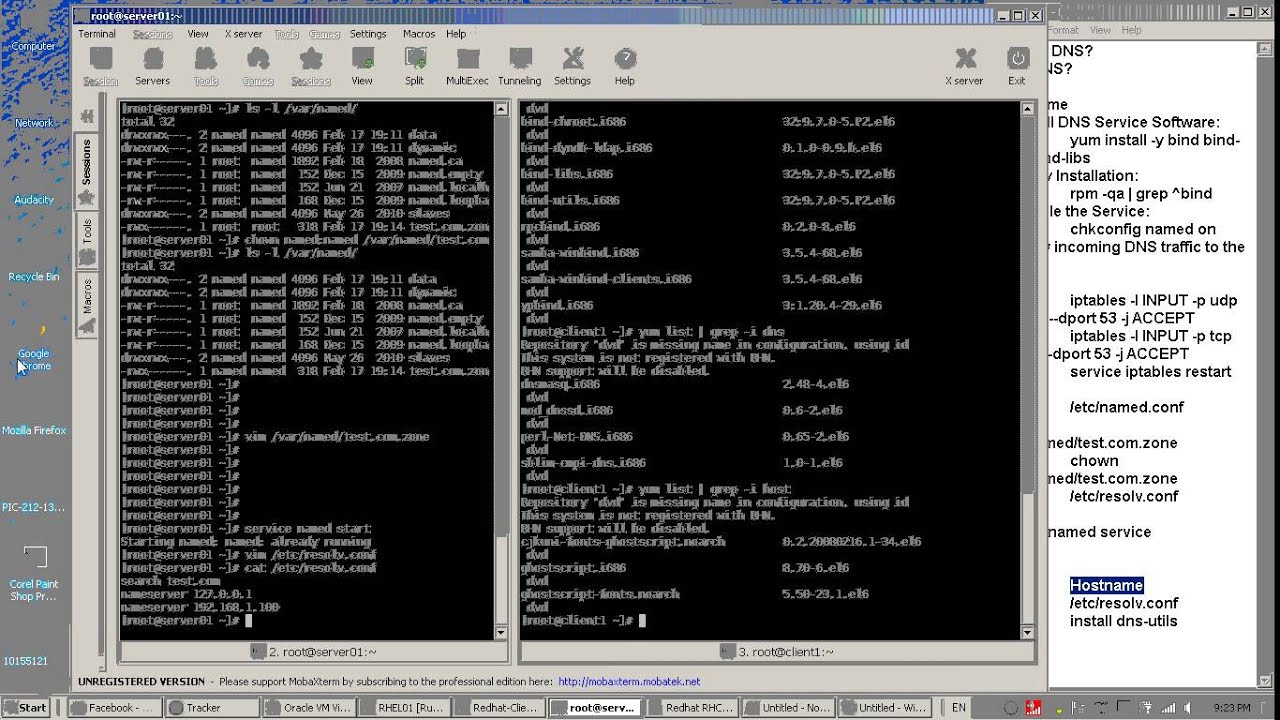Open the Tunneling toolbar icon
Viewport: 1280px width, 720px height.
(519, 66)
